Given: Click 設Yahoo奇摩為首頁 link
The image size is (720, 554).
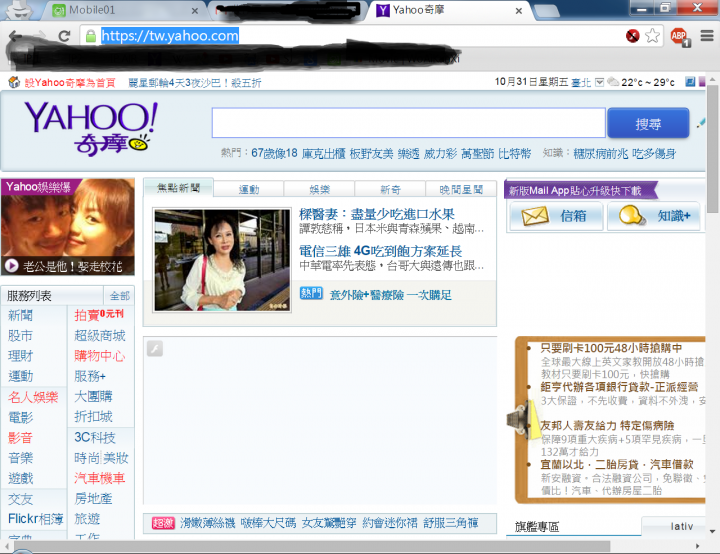Looking at the screenshot, I should tap(70, 83).
